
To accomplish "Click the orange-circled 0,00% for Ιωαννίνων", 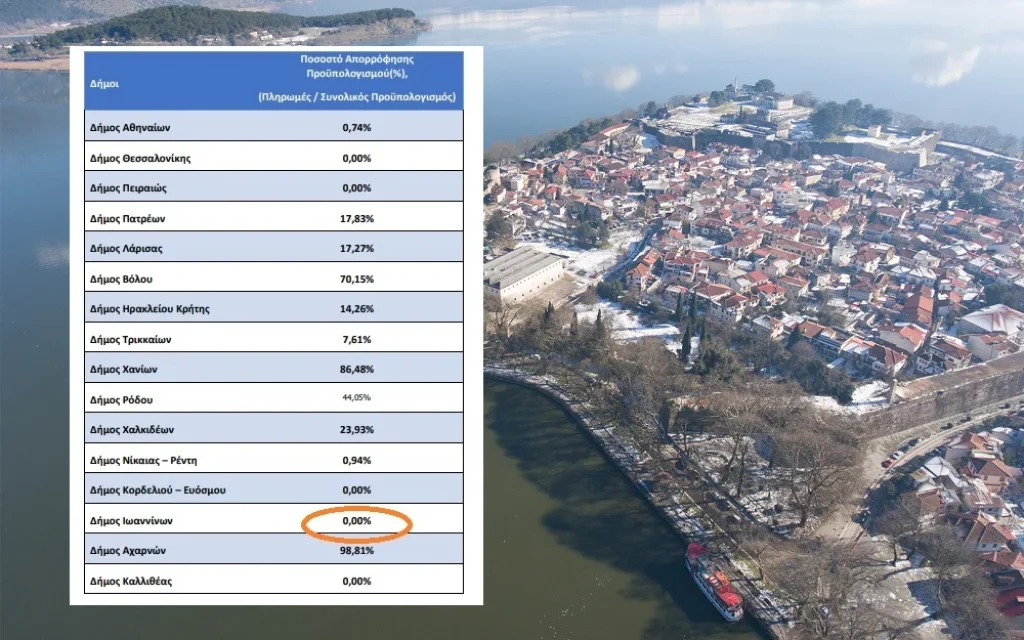I will 358,519.
